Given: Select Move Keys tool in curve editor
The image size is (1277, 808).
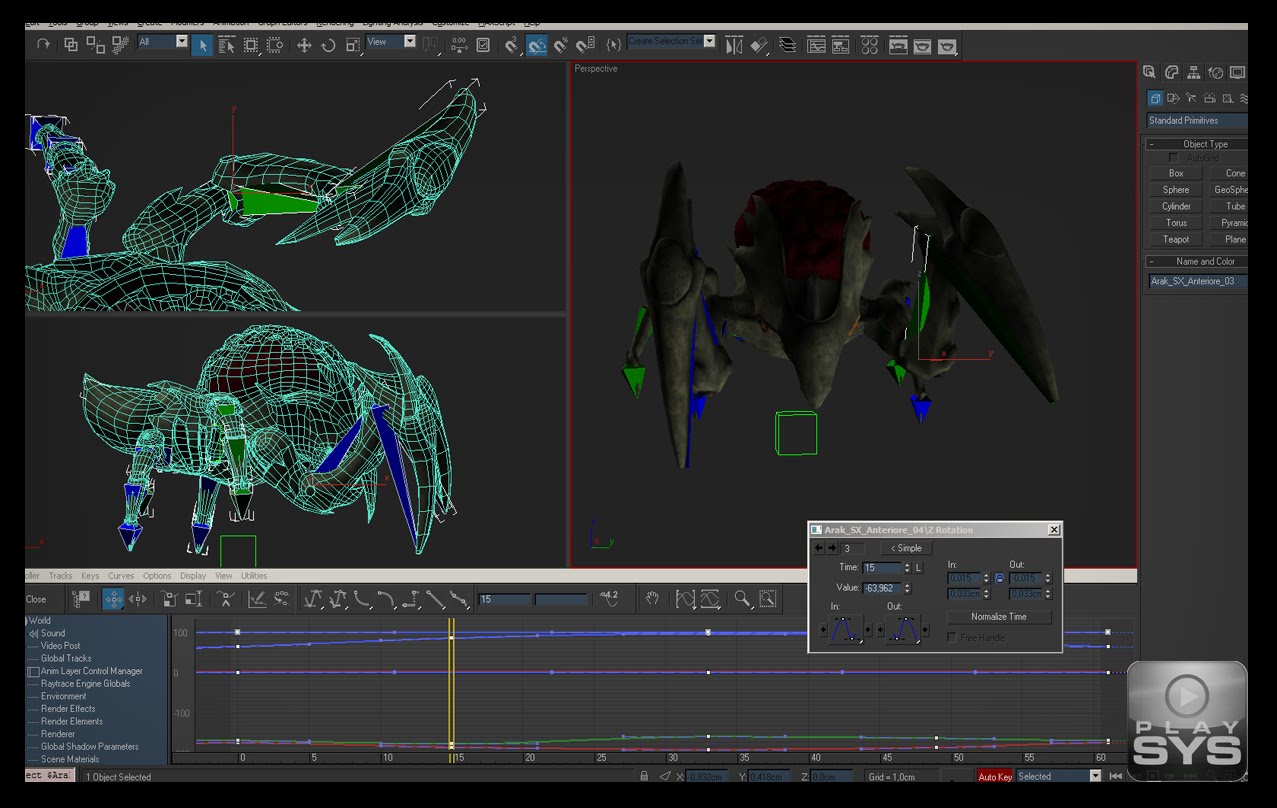Looking at the screenshot, I should 113,598.
